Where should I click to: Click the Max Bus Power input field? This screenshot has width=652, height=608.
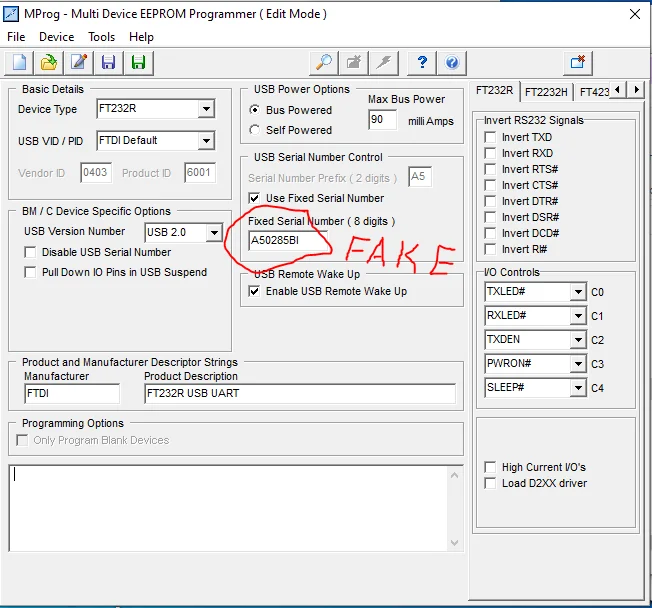click(383, 120)
